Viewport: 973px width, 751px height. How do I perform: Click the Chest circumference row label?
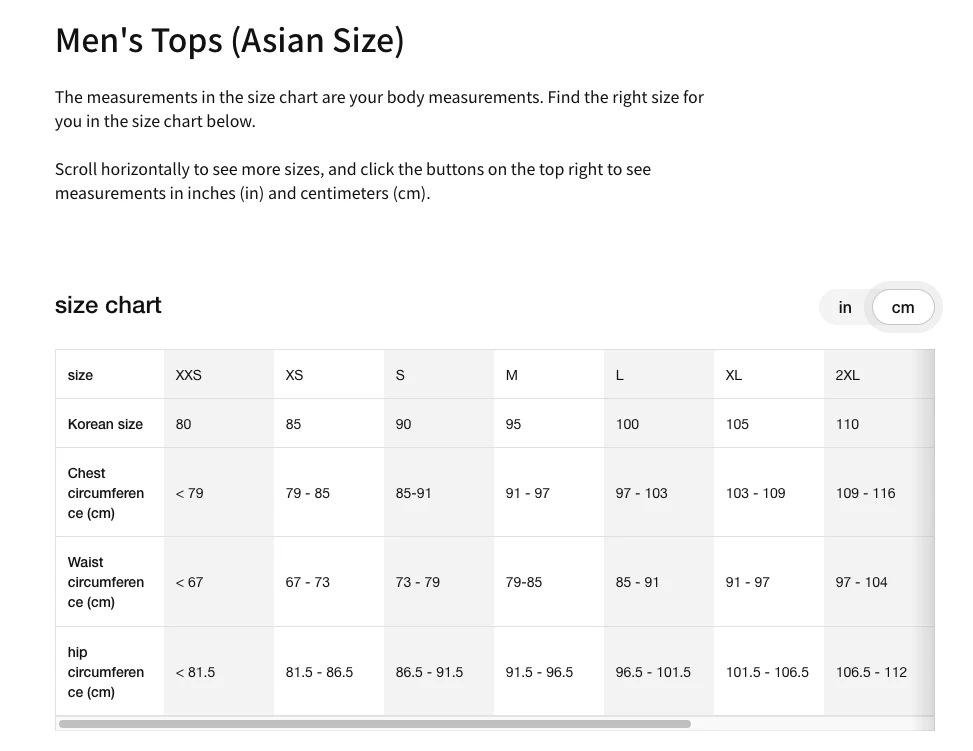click(x=105, y=493)
